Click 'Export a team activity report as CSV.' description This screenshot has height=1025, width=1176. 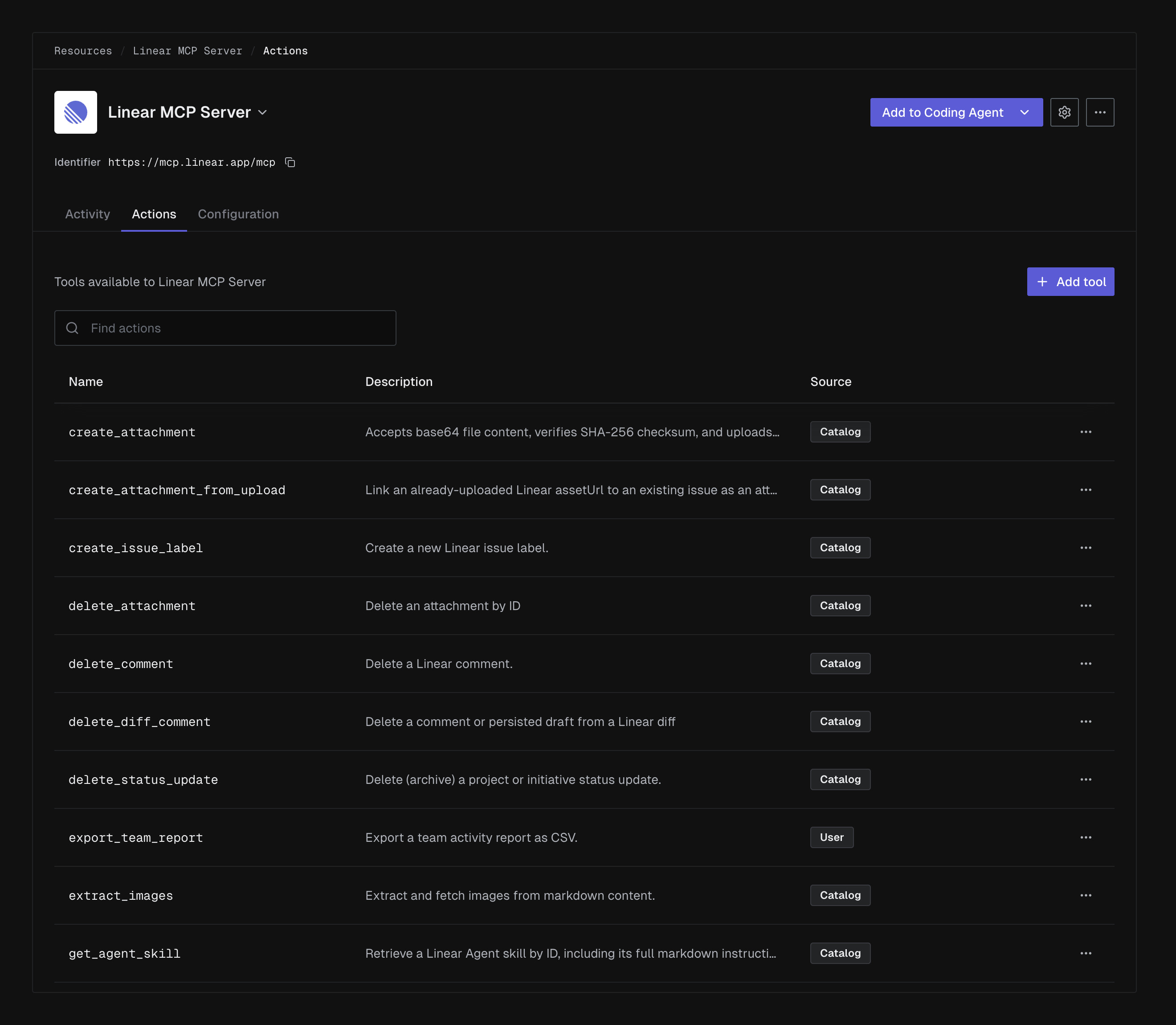472,837
